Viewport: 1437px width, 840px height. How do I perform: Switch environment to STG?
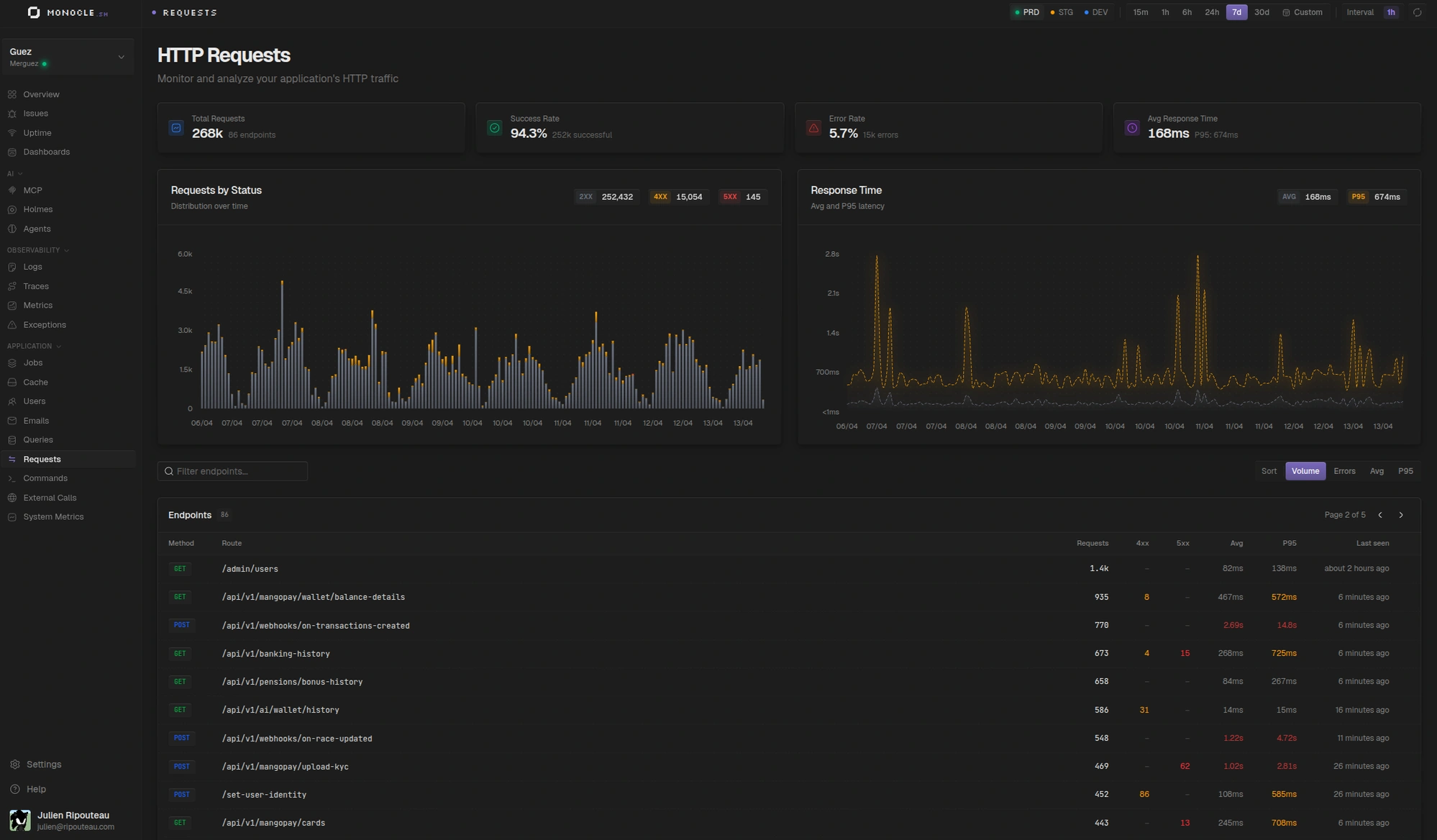1062,12
